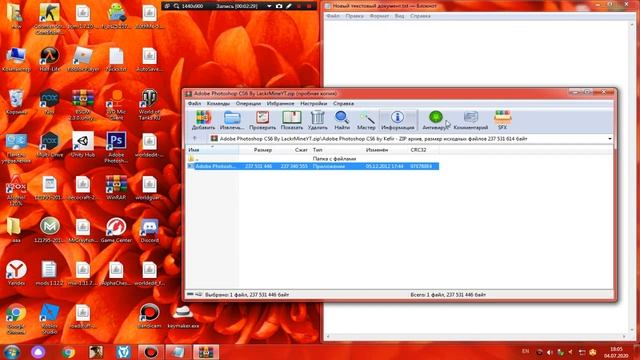Viewport: 640px width, 360px height.
Task: Click the SFX toolbar icon
Action: point(502,120)
